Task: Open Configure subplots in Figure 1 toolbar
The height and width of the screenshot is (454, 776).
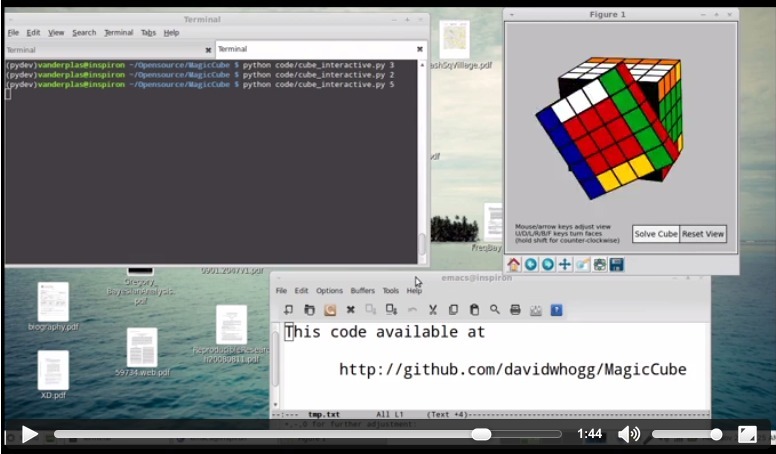Action: pos(599,264)
